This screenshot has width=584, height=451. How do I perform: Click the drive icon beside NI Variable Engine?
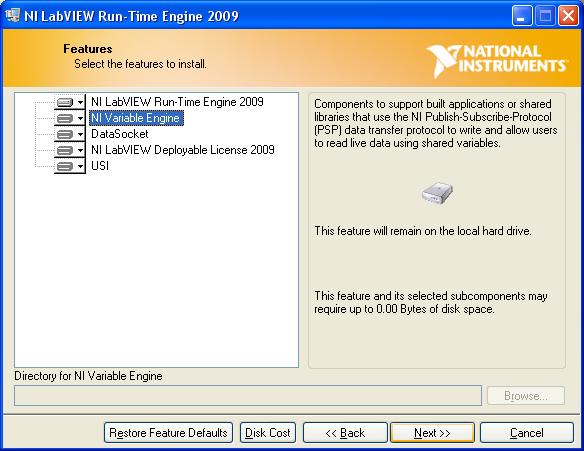click(x=65, y=118)
